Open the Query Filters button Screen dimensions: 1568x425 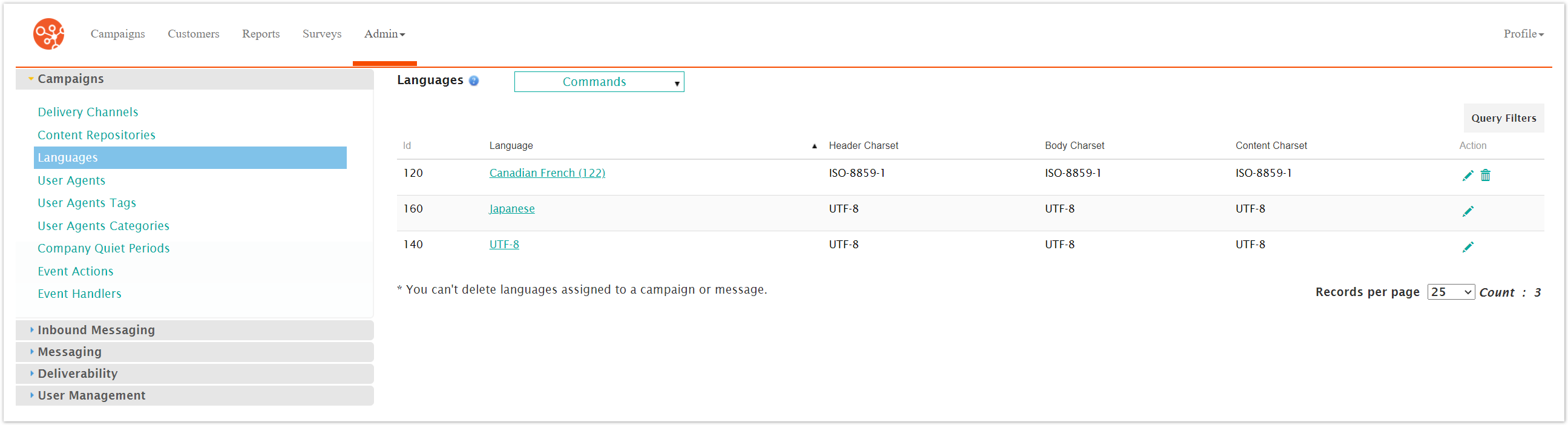point(1503,119)
